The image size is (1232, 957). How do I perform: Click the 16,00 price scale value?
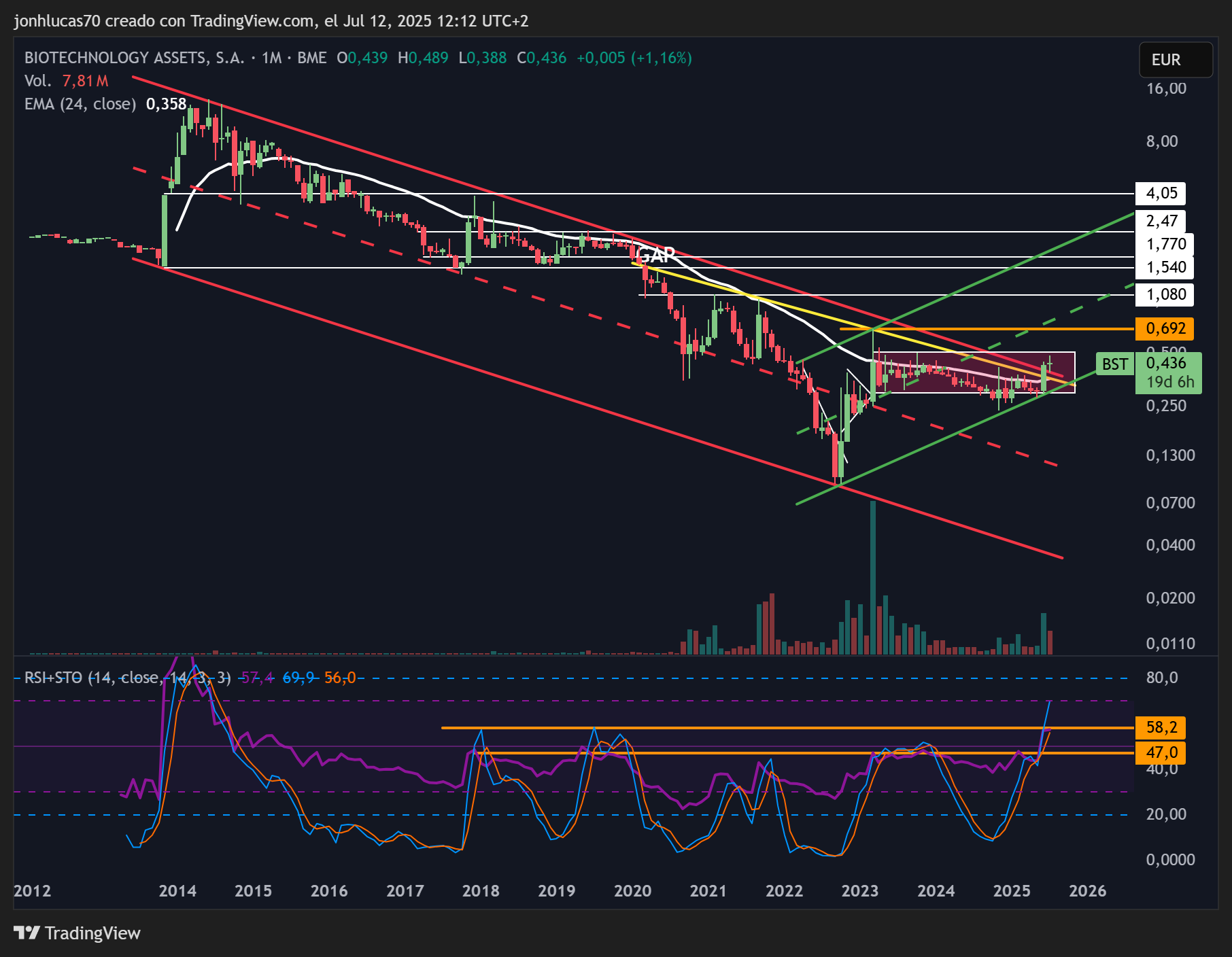[x=1166, y=88]
